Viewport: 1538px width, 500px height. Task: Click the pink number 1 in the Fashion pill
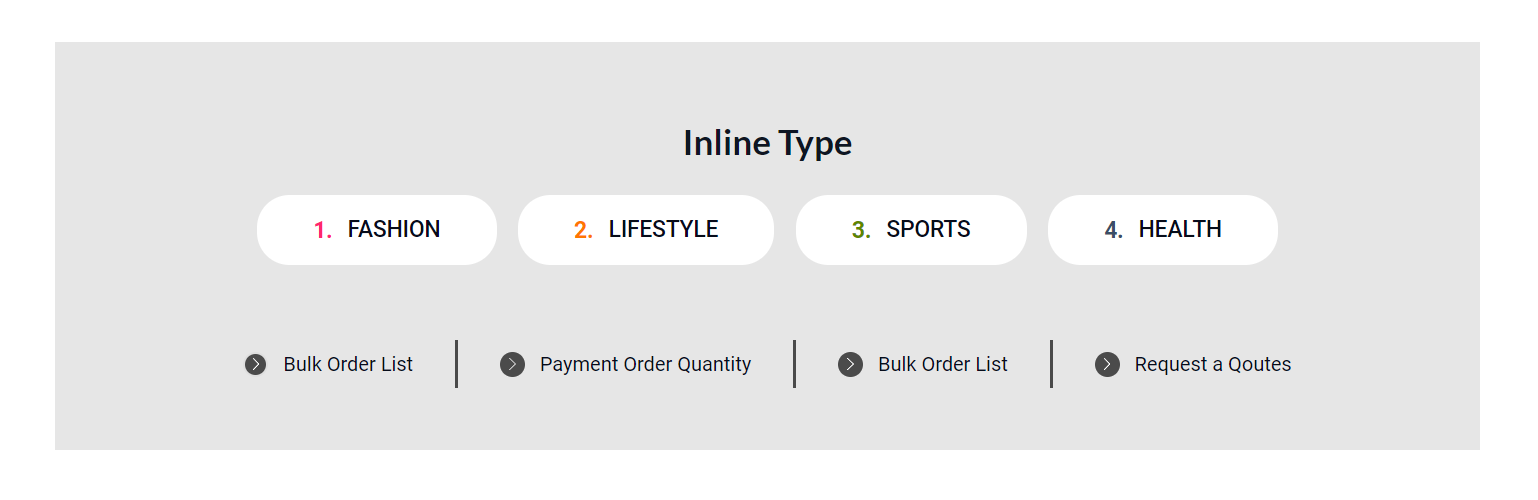pos(322,231)
